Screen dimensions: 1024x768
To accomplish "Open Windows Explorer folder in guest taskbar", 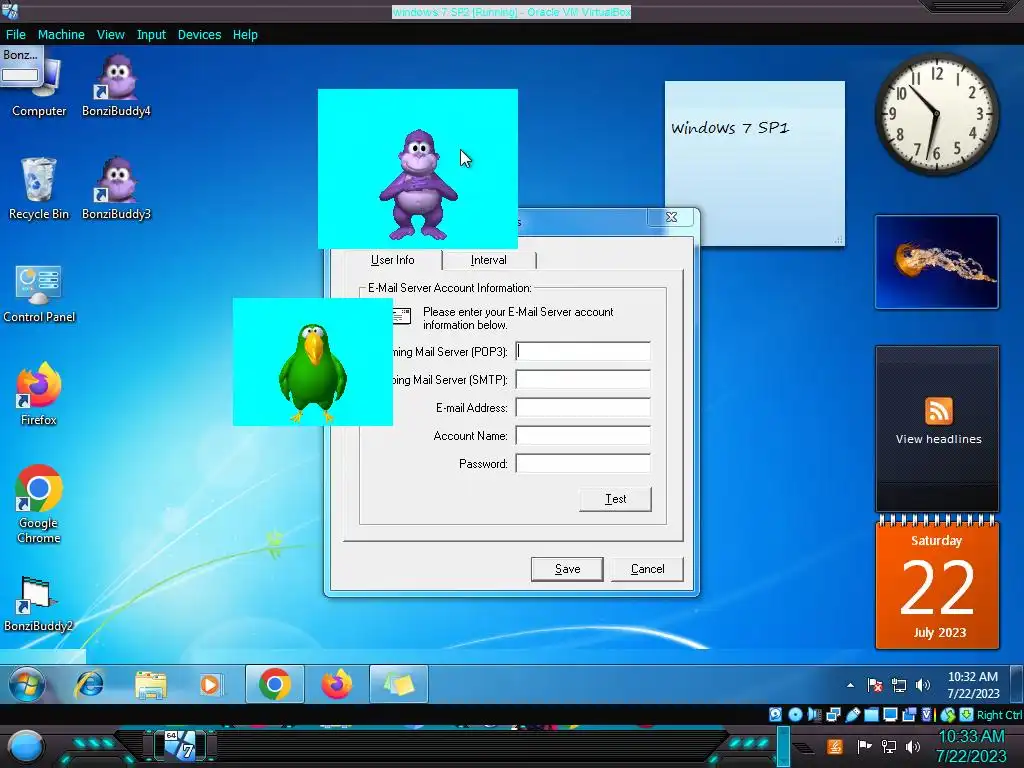I will pos(150,684).
